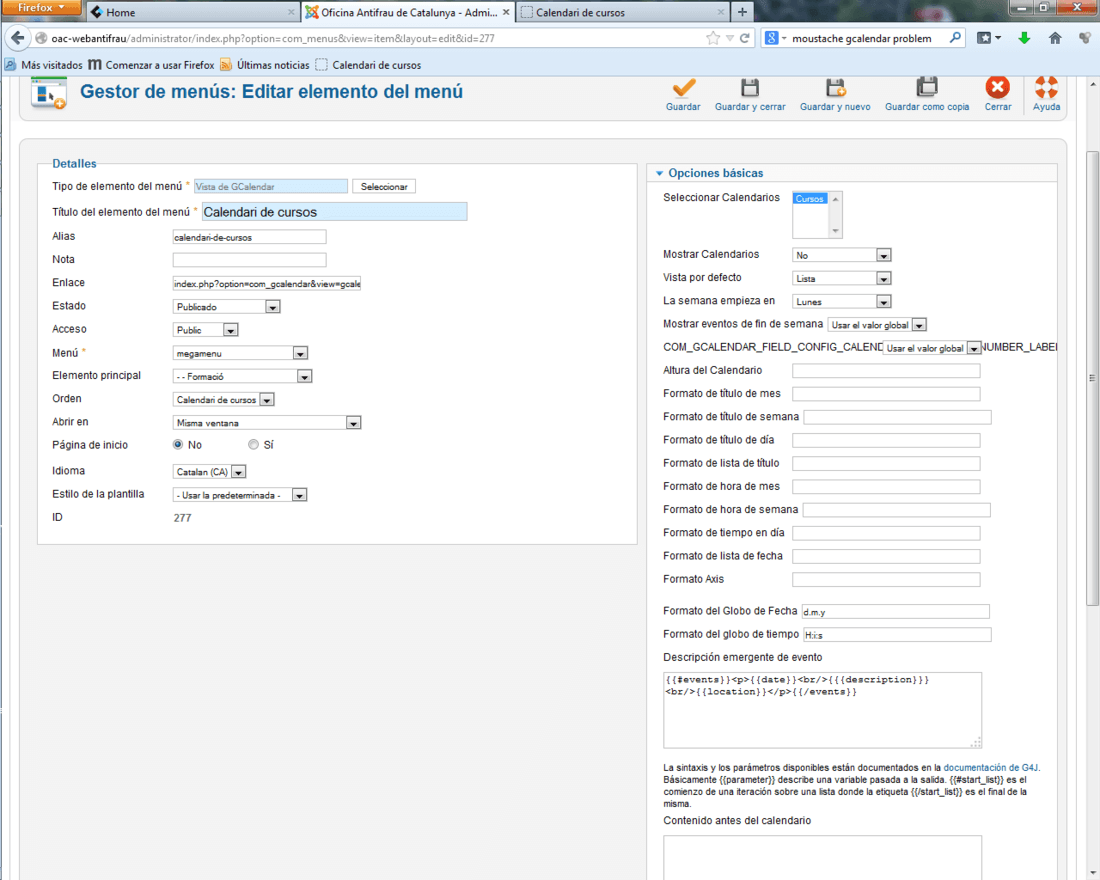1100x880 pixels.
Task: Switch to the Home tab
Action: pyautogui.click(x=192, y=12)
